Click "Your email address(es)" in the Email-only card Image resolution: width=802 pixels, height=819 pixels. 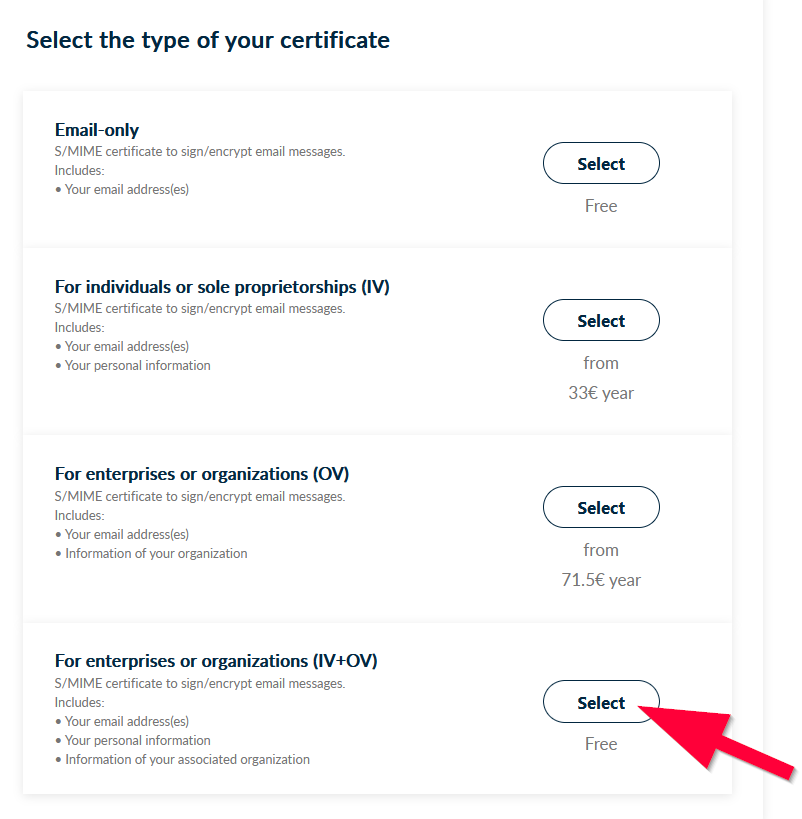pos(127,189)
